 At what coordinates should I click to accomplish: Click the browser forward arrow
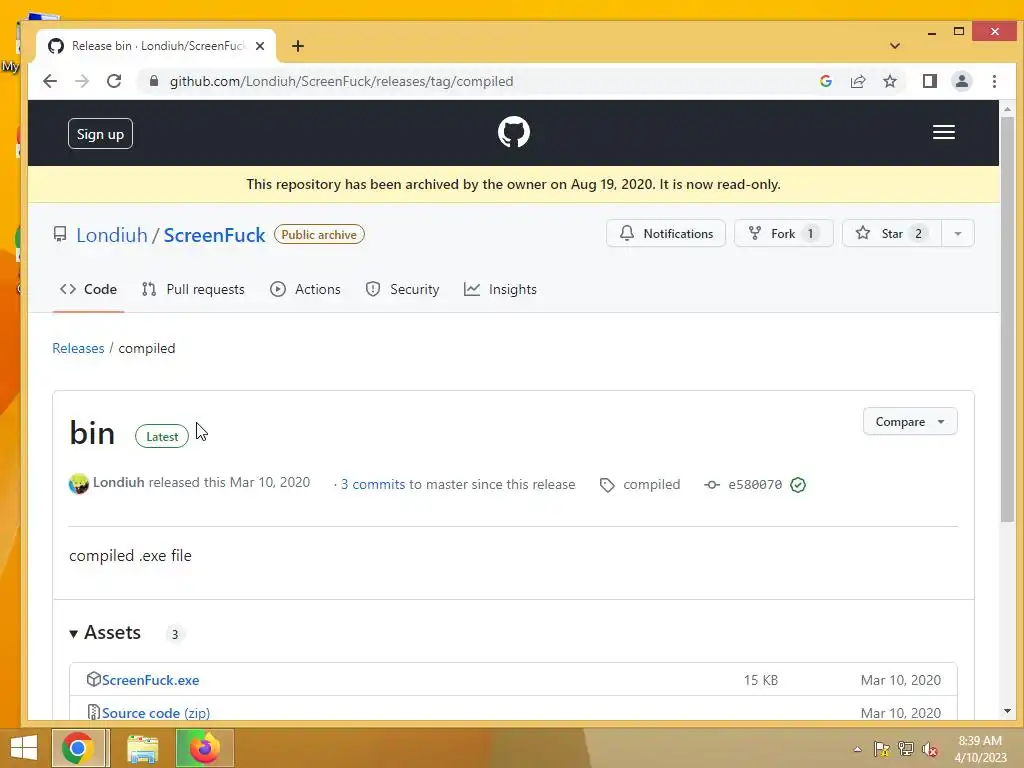[x=82, y=81]
